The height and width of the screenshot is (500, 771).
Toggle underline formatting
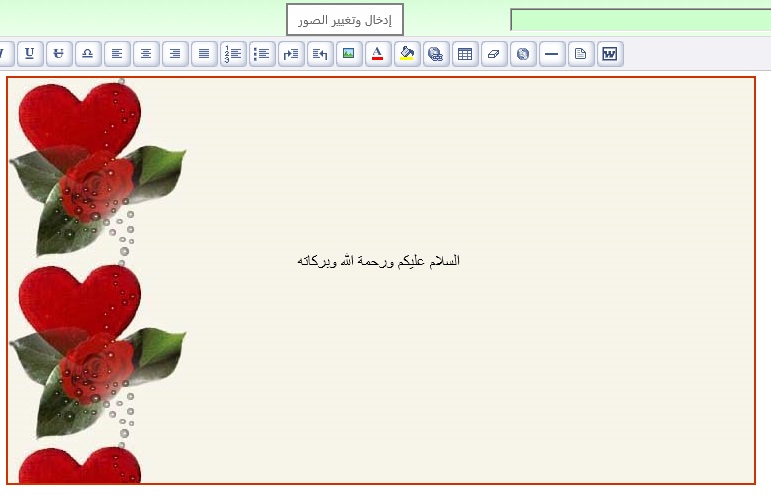tap(30, 54)
